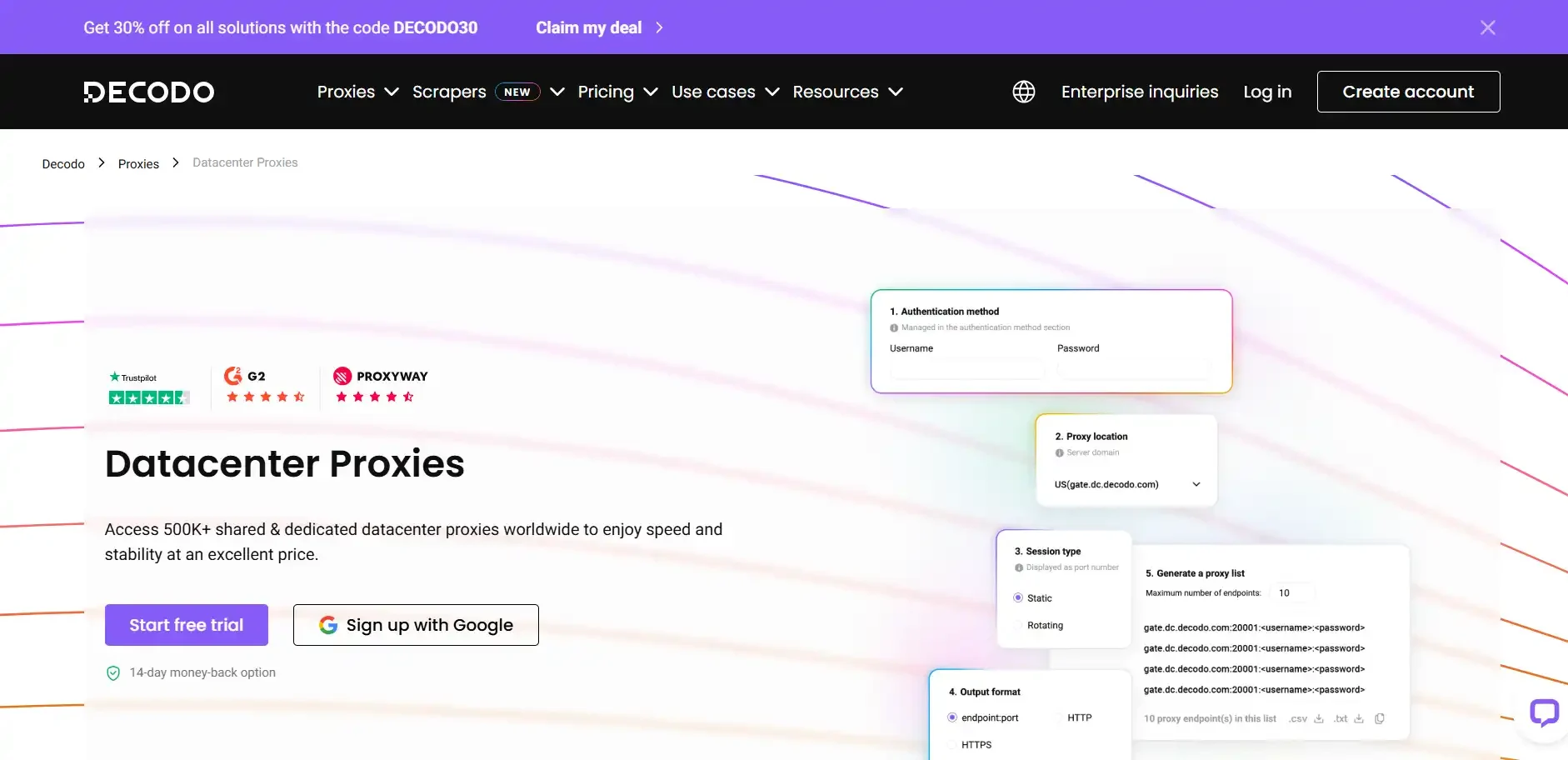Screen dimensions: 1568x760
Task: Select the Rotating session type
Action: (1018, 625)
